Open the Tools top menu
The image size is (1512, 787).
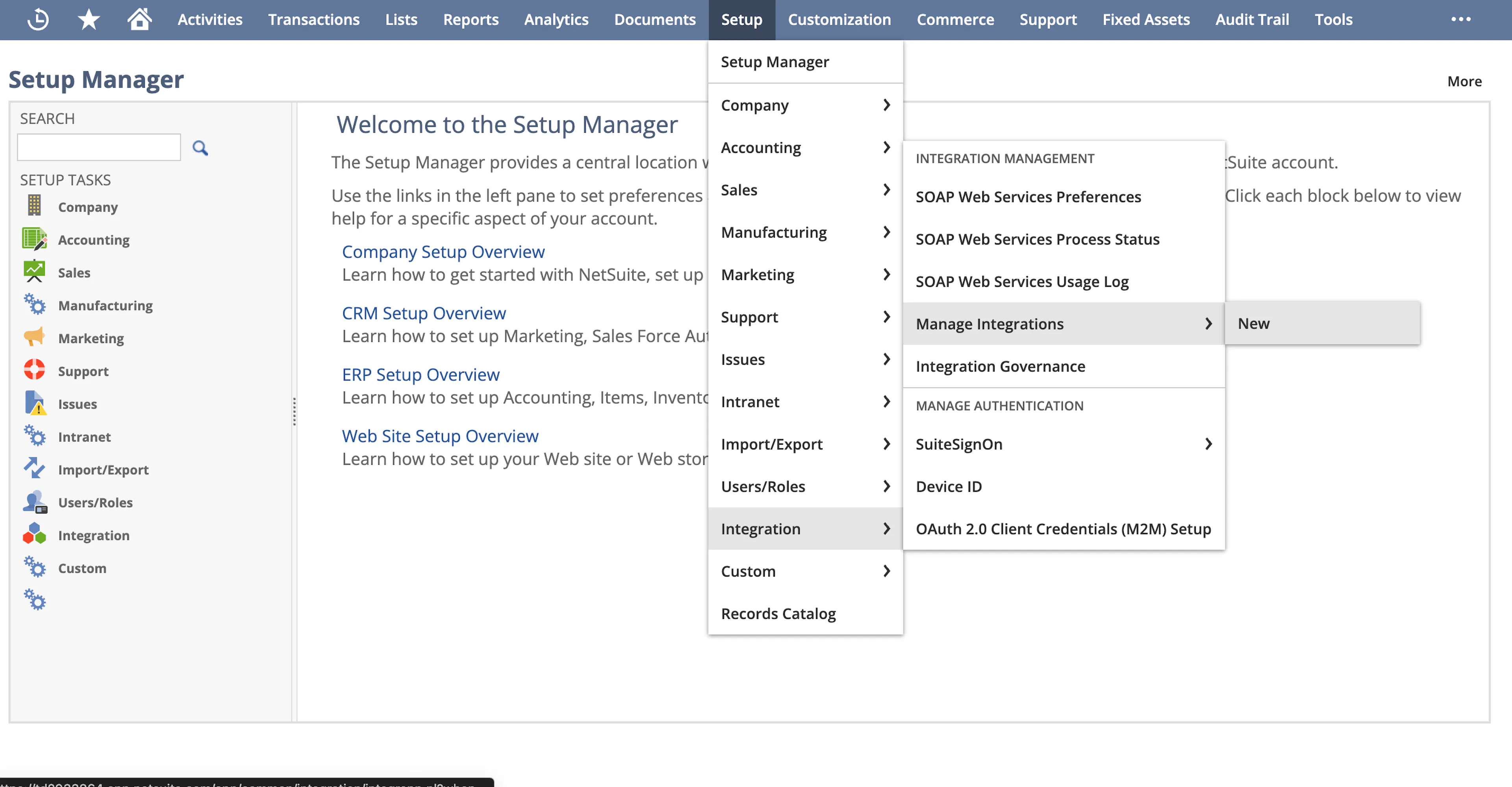(x=1333, y=19)
